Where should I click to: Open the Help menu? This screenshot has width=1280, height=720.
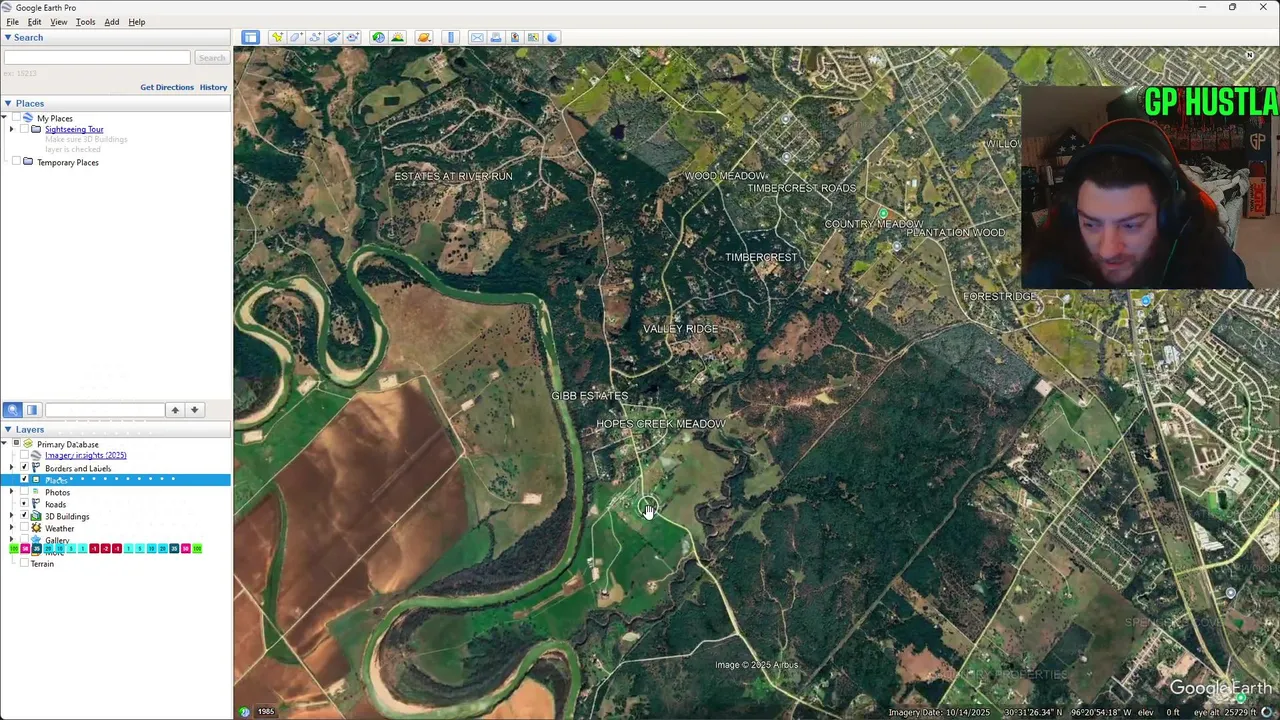click(137, 22)
